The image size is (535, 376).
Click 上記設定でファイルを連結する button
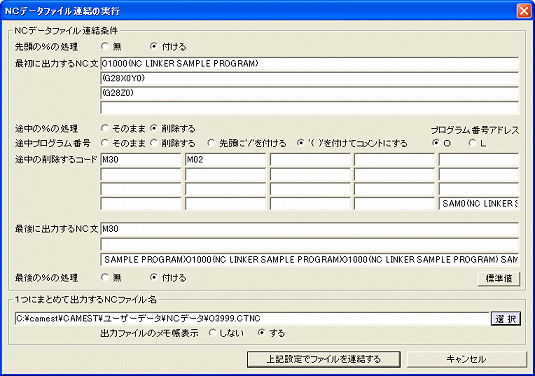pyautogui.click(x=323, y=359)
